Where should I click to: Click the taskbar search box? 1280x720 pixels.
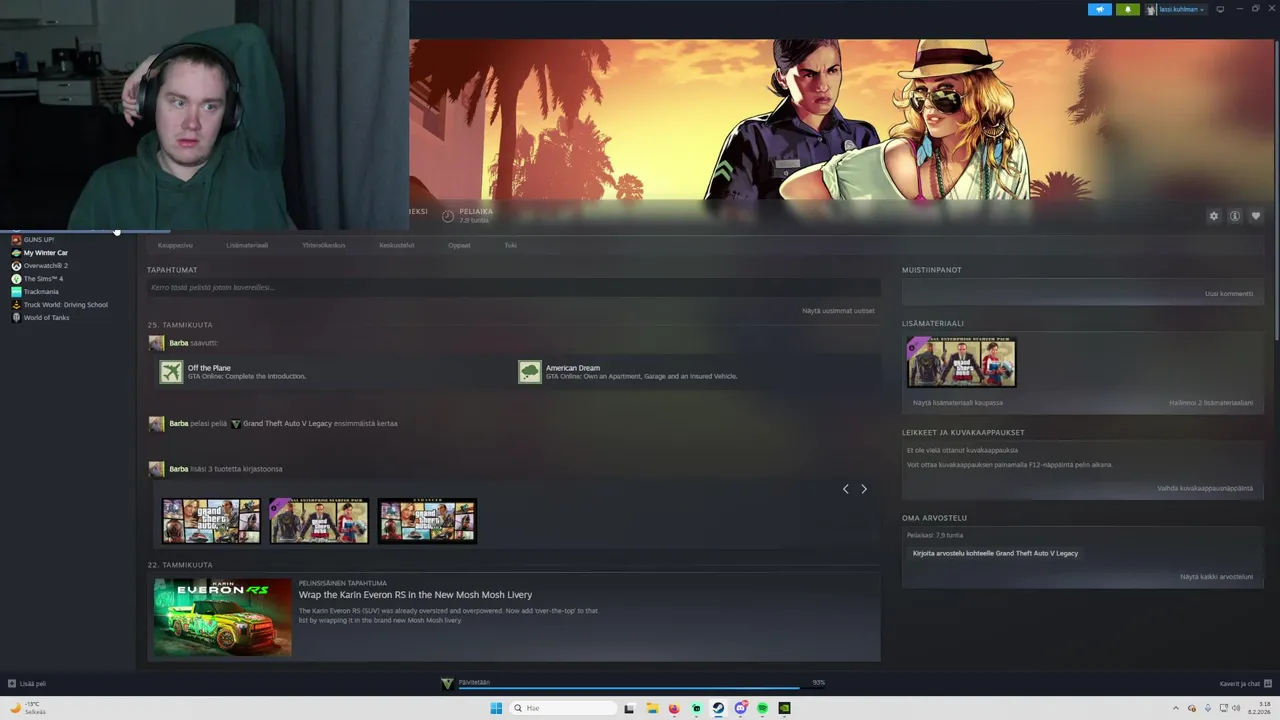[x=563, y=708]
